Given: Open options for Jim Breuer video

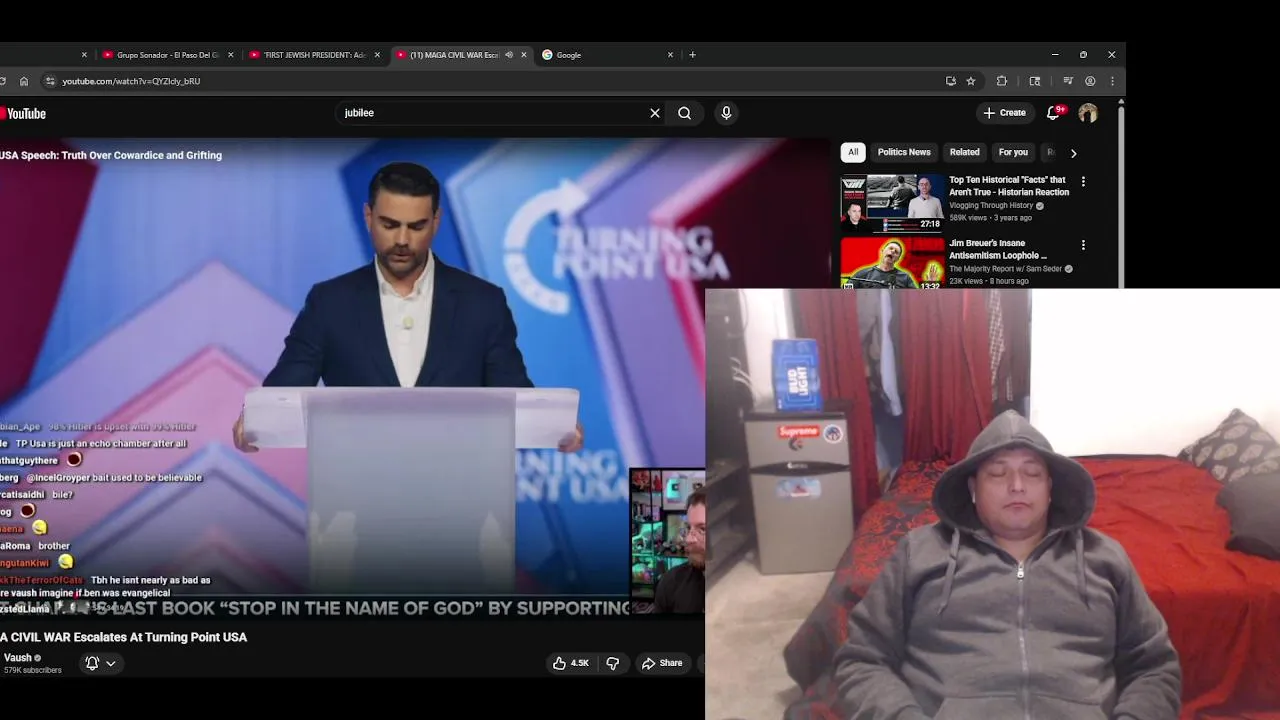Looking at the screenshot, I should coord(1083,244).
